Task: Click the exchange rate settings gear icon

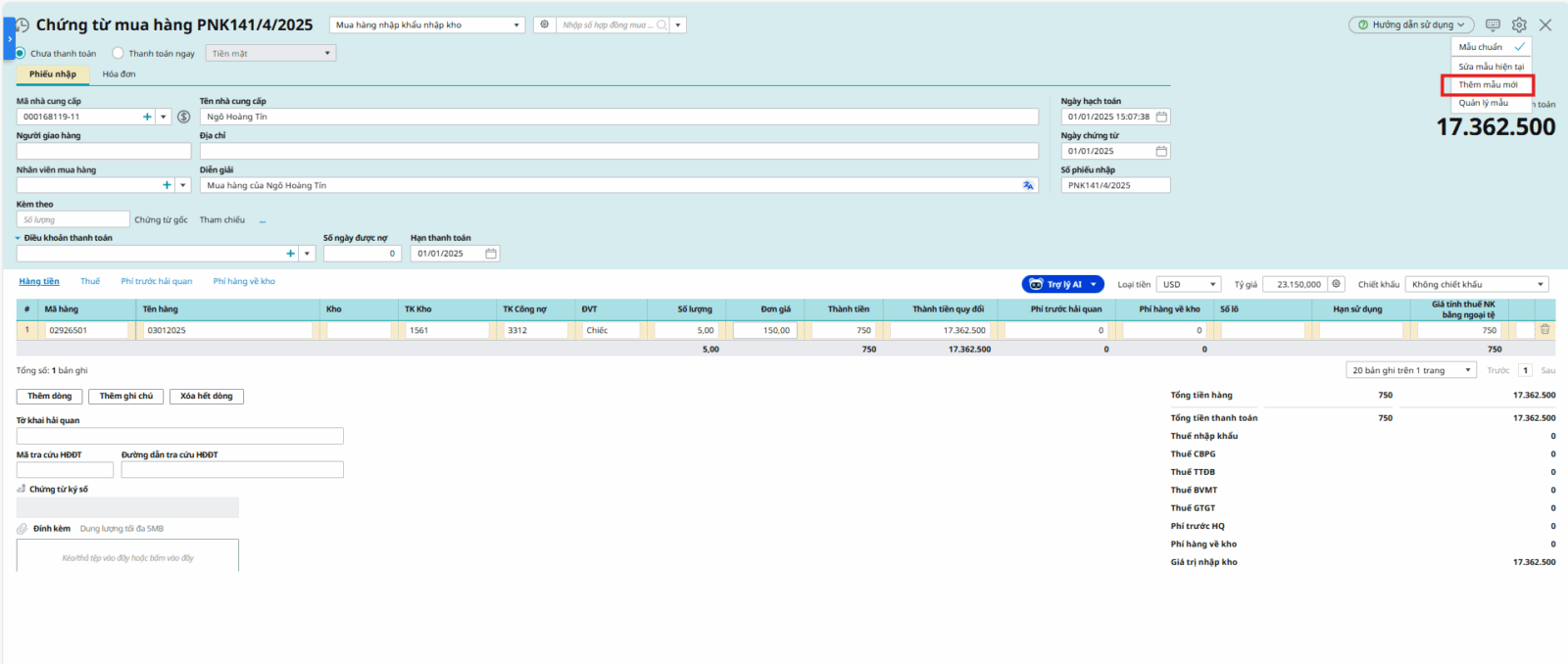Action: click(x=1336, y=284)
